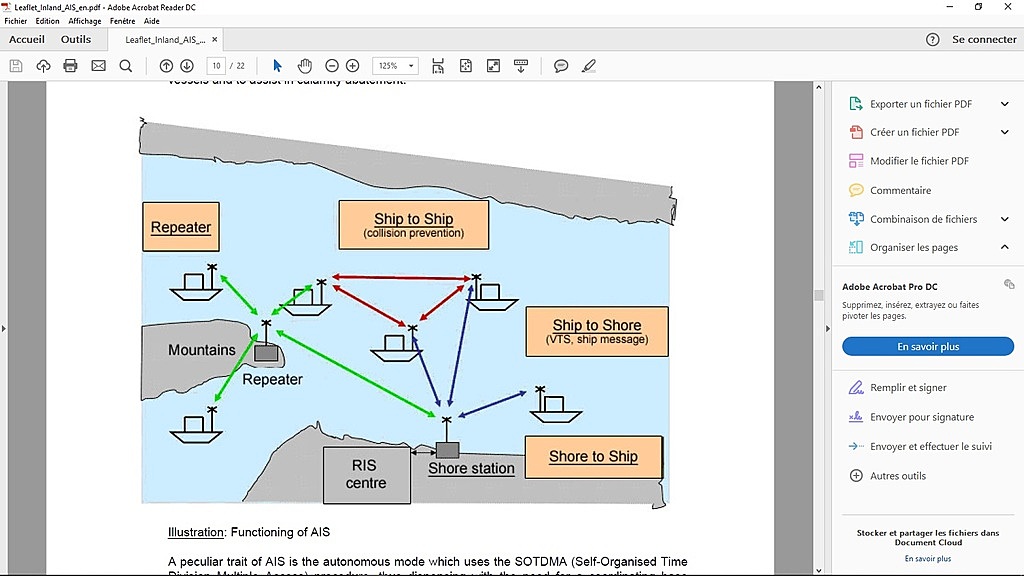The image size is (1024, 576).
Task: Copy icon next to Adobe Acrobat Pro DC
Action: pos(1009,284)
